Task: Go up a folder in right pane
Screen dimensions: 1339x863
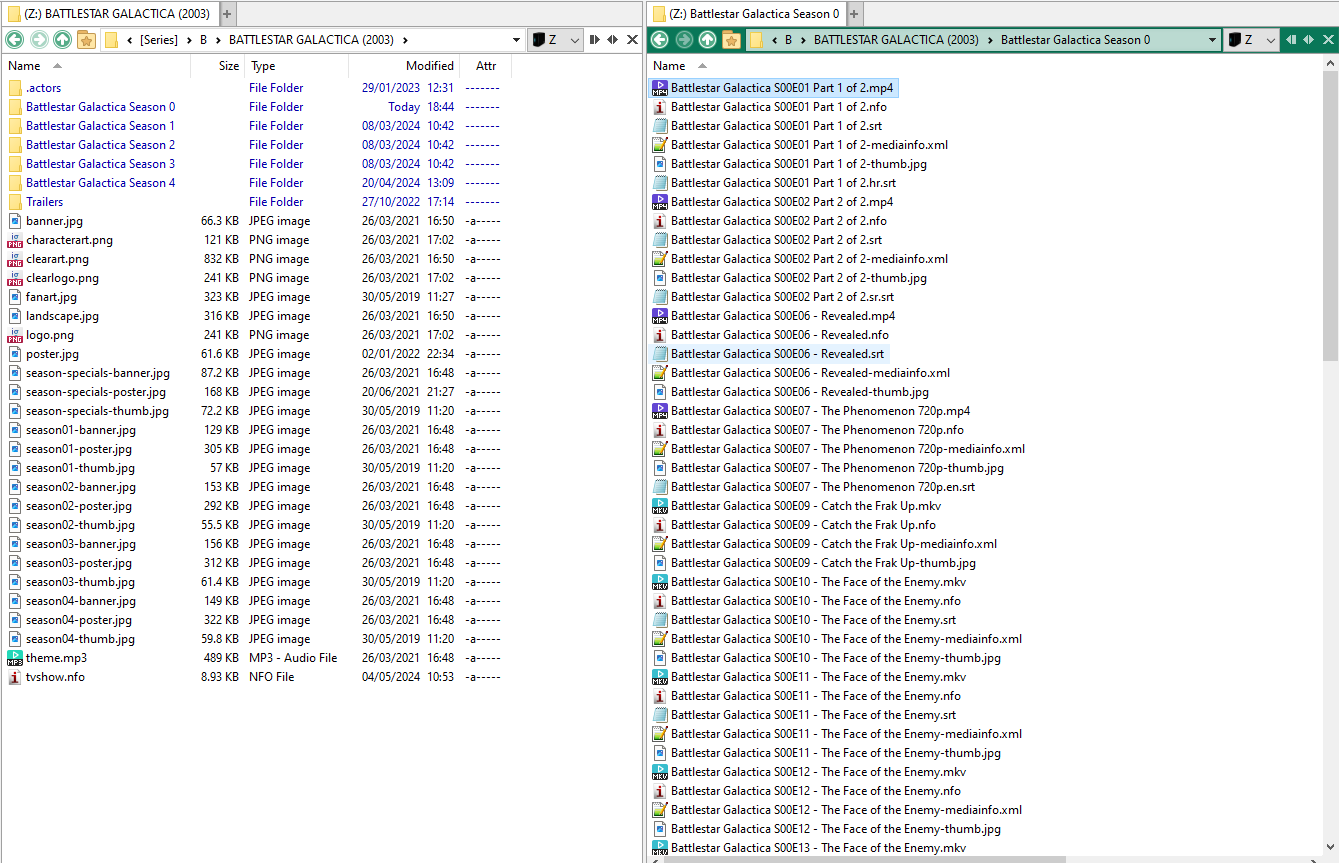Action: (x=707, y=40)
